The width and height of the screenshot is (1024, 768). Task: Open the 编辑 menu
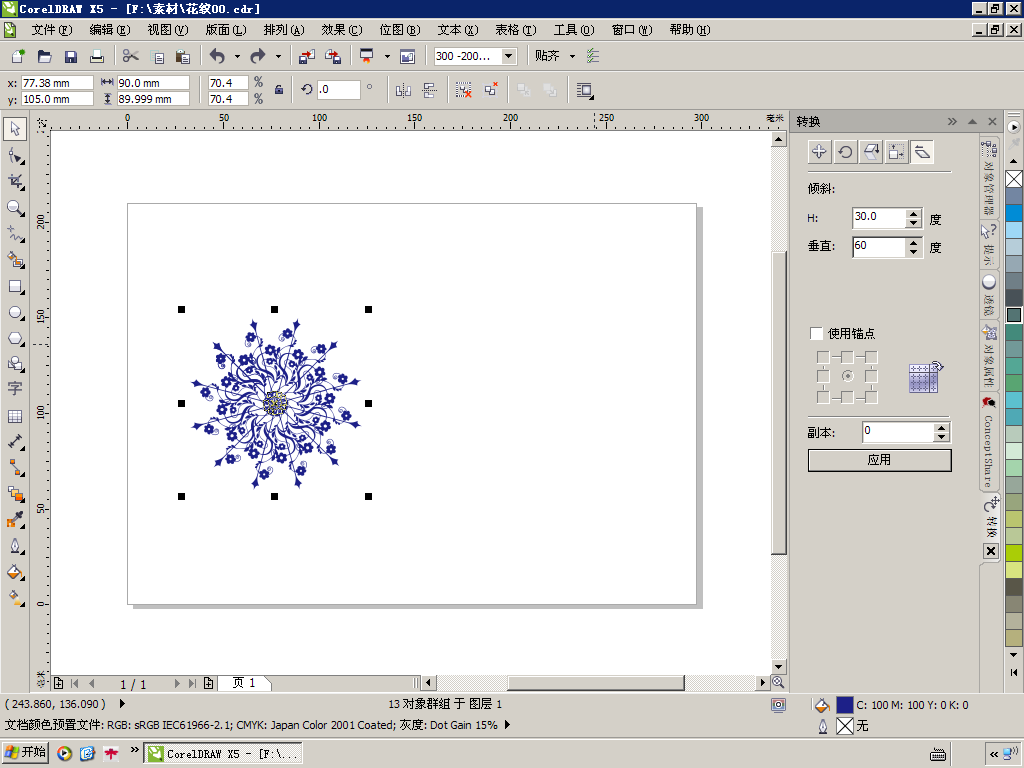(x=110, y=30)
